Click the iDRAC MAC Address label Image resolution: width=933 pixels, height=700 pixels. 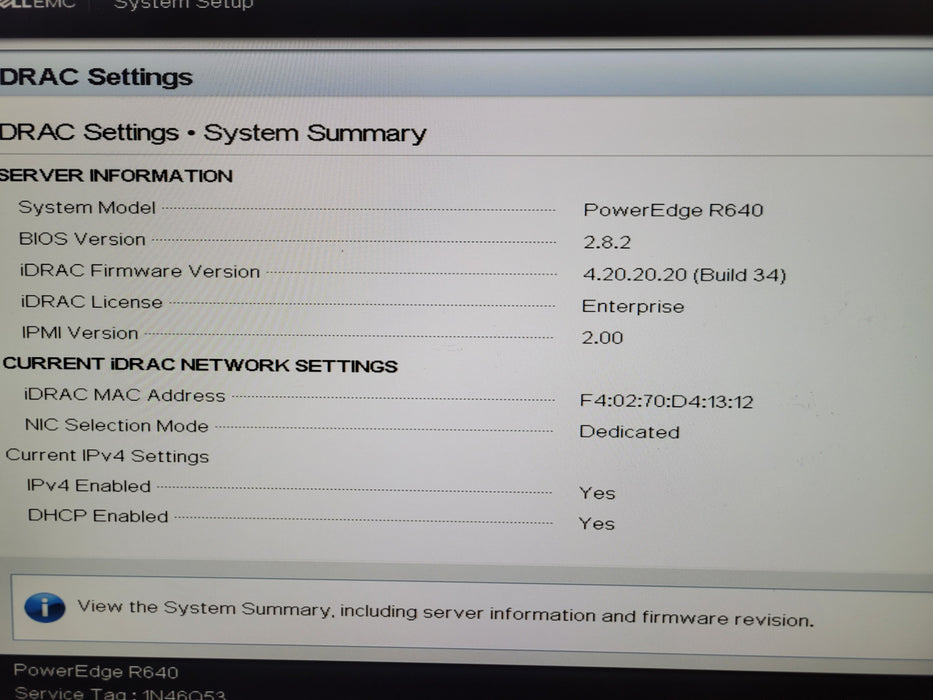[124, 395]
